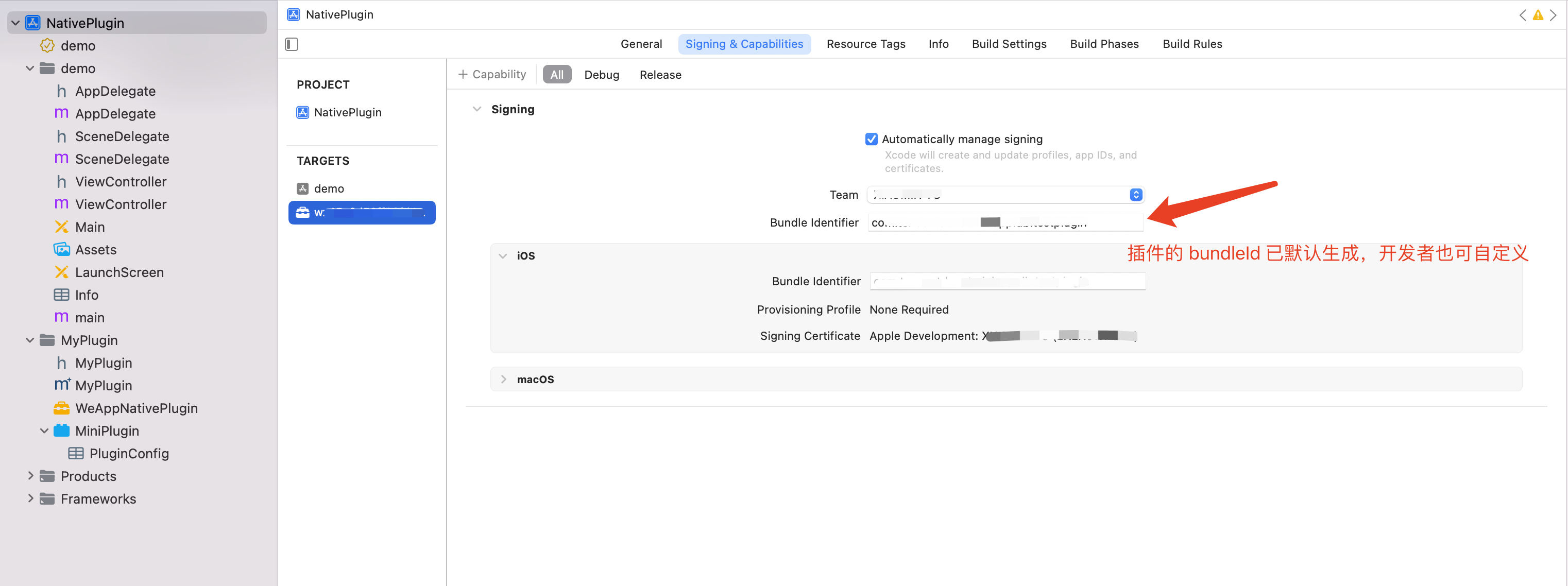Expand the macOS signing subsection
Screen dimensions: 1568x586
click(x=503, y=379)
